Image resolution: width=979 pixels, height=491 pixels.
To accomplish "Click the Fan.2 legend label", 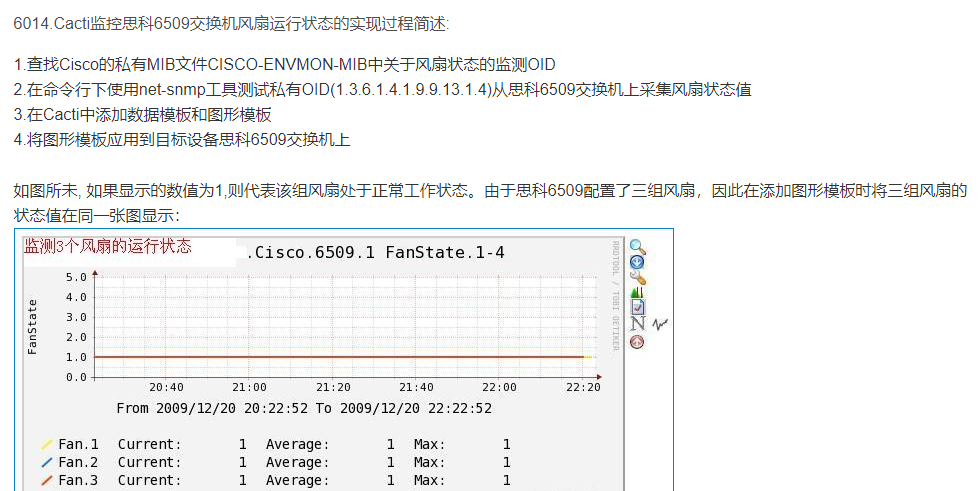I will tap(78, 462).
